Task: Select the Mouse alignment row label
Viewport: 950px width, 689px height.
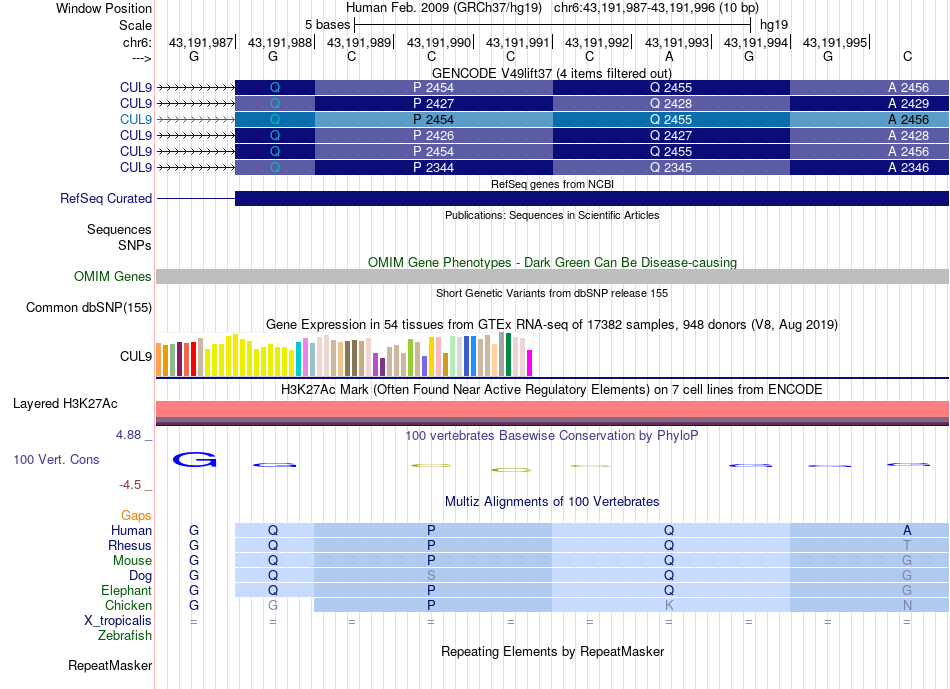Action: coord(132,561)
